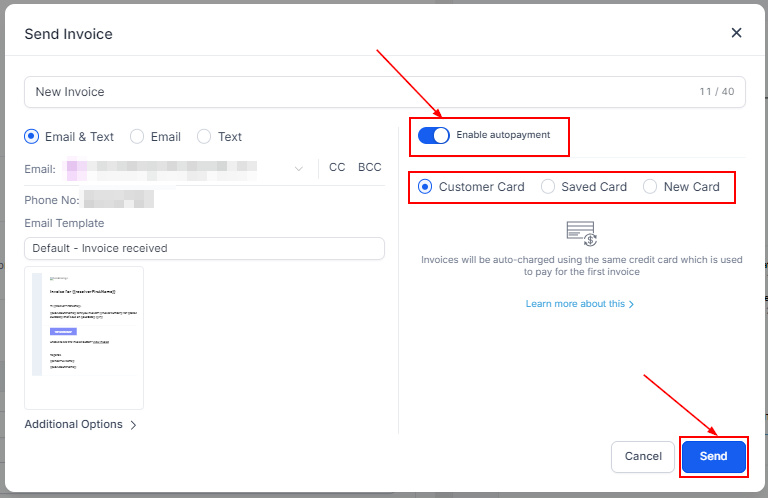768x498 pixels.
Task: Open the Email Template dropdown
Action: 204,248
